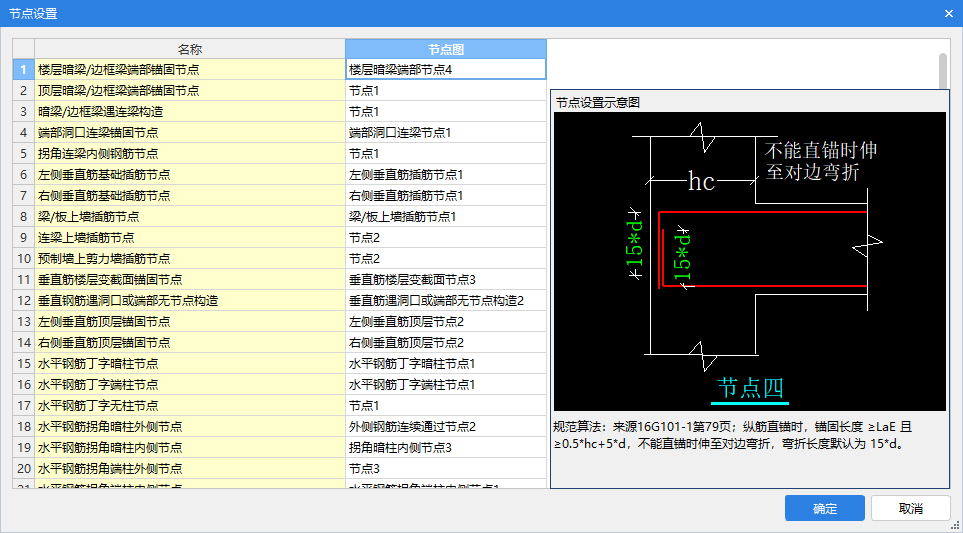Click row number 15 header
The image size is (963, 533).
(x=23, y=364)
